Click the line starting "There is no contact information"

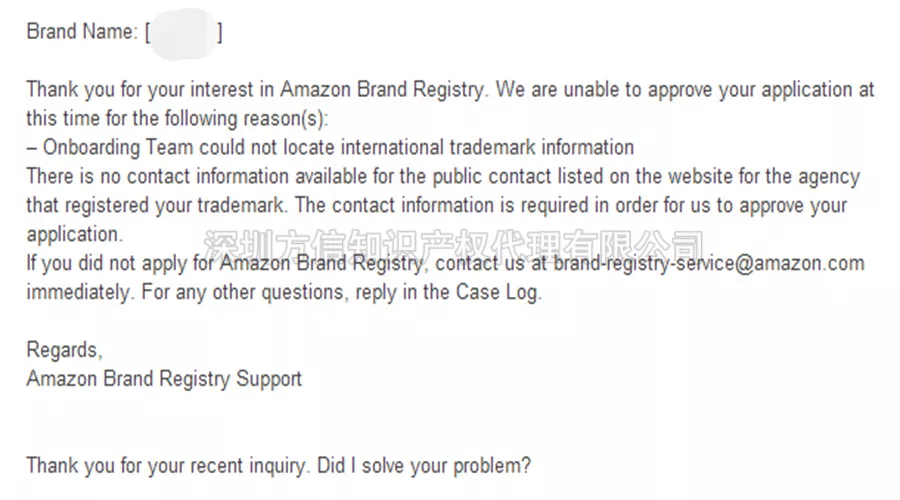coord(443,176)
